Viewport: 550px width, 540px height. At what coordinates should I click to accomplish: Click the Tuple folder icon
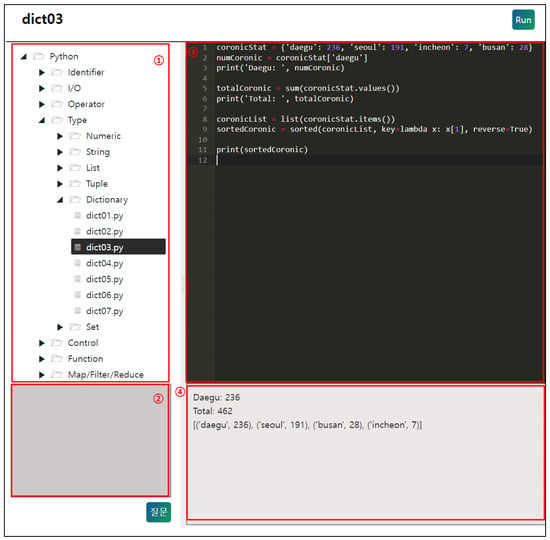[x=75, y=184]
